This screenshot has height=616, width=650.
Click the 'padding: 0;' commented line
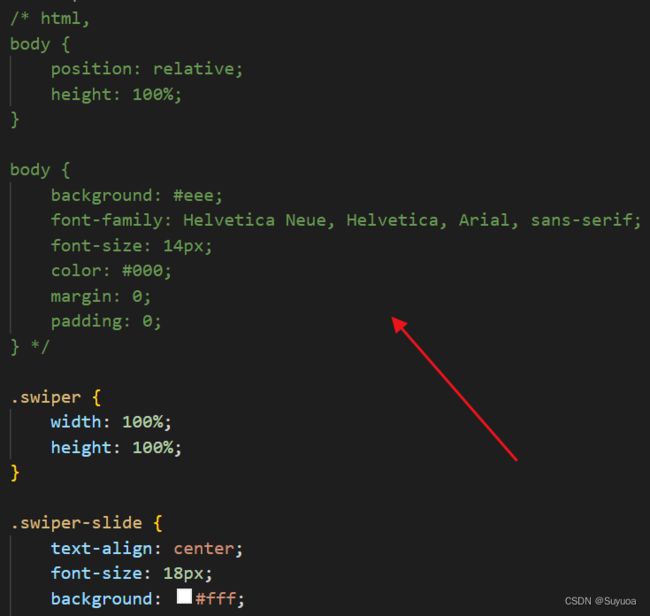[106, 321]
